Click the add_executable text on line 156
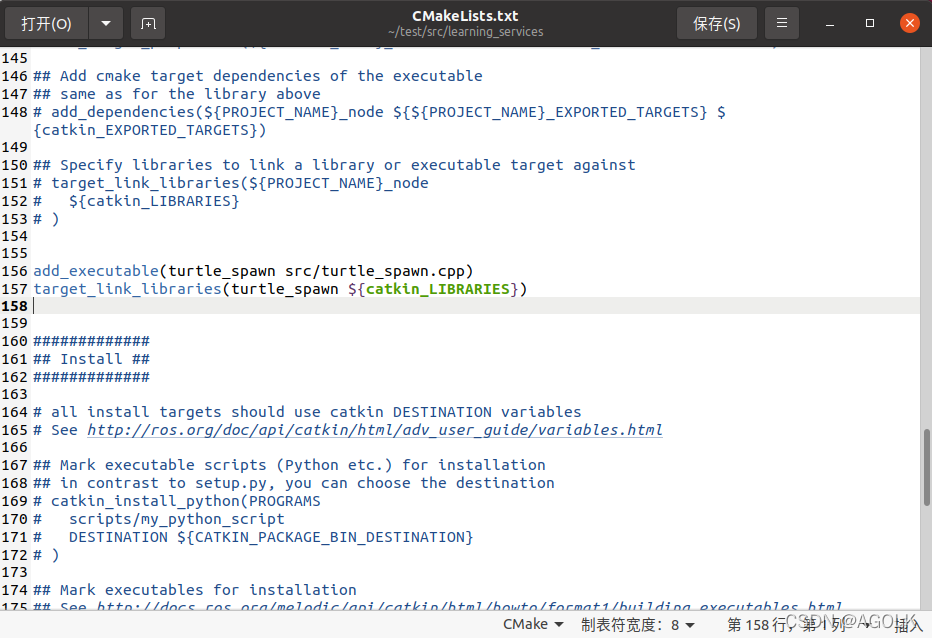Screen dimensions: 932x638 [x=96, y=271]
